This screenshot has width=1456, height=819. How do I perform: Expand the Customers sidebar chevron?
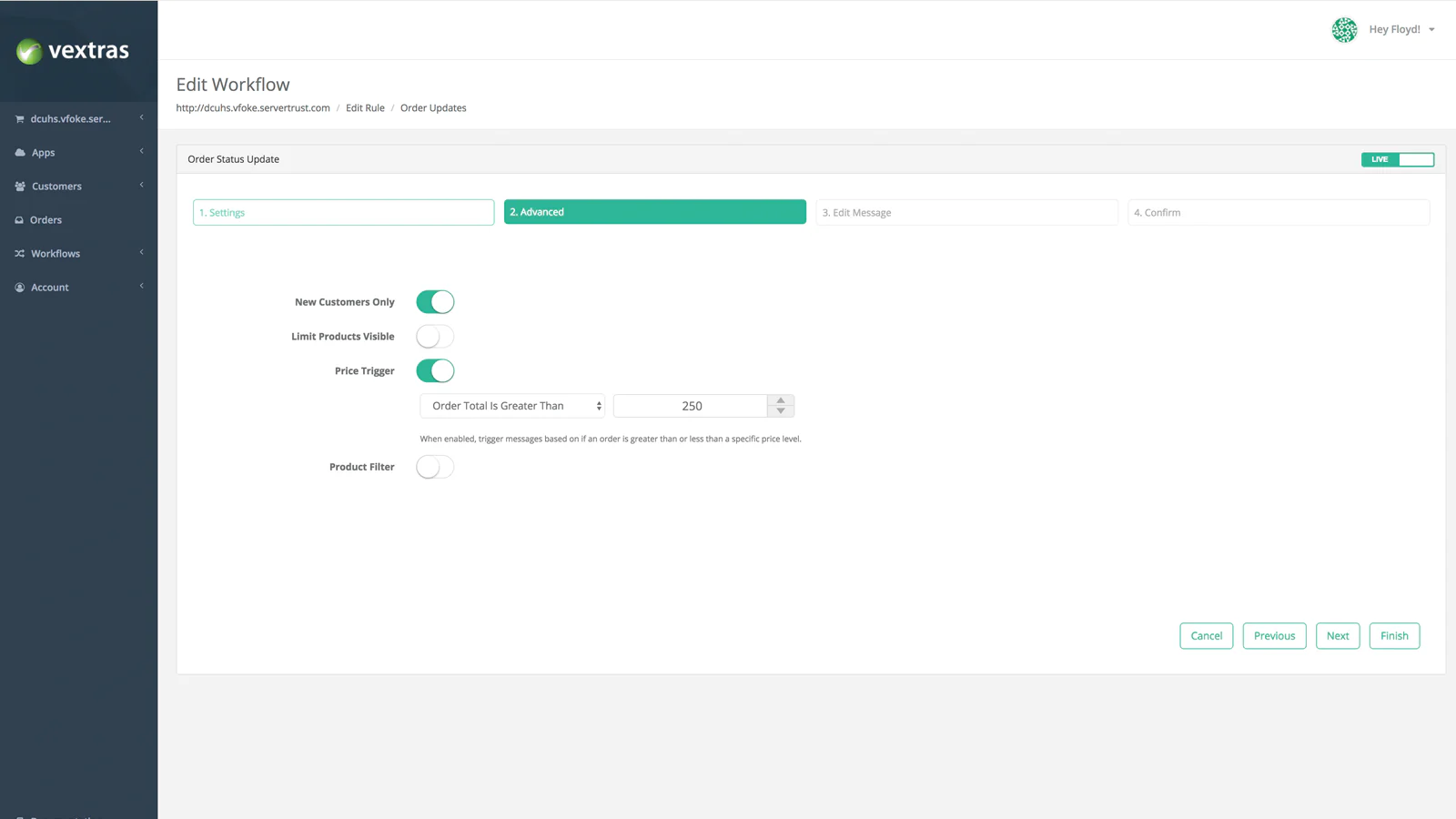coord(142,185)
